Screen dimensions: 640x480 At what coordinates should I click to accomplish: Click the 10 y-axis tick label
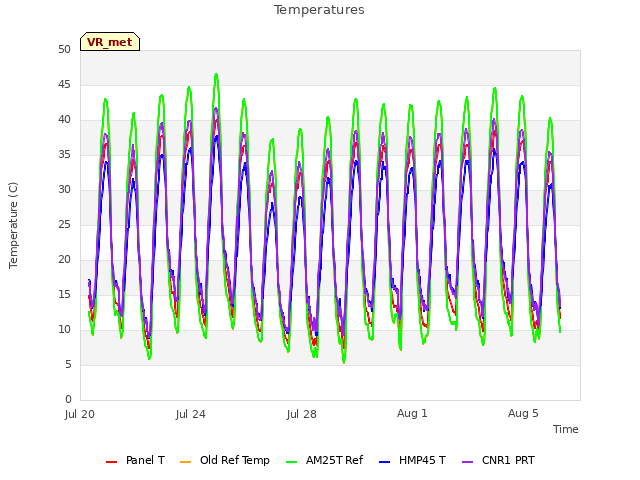(64, 329)
